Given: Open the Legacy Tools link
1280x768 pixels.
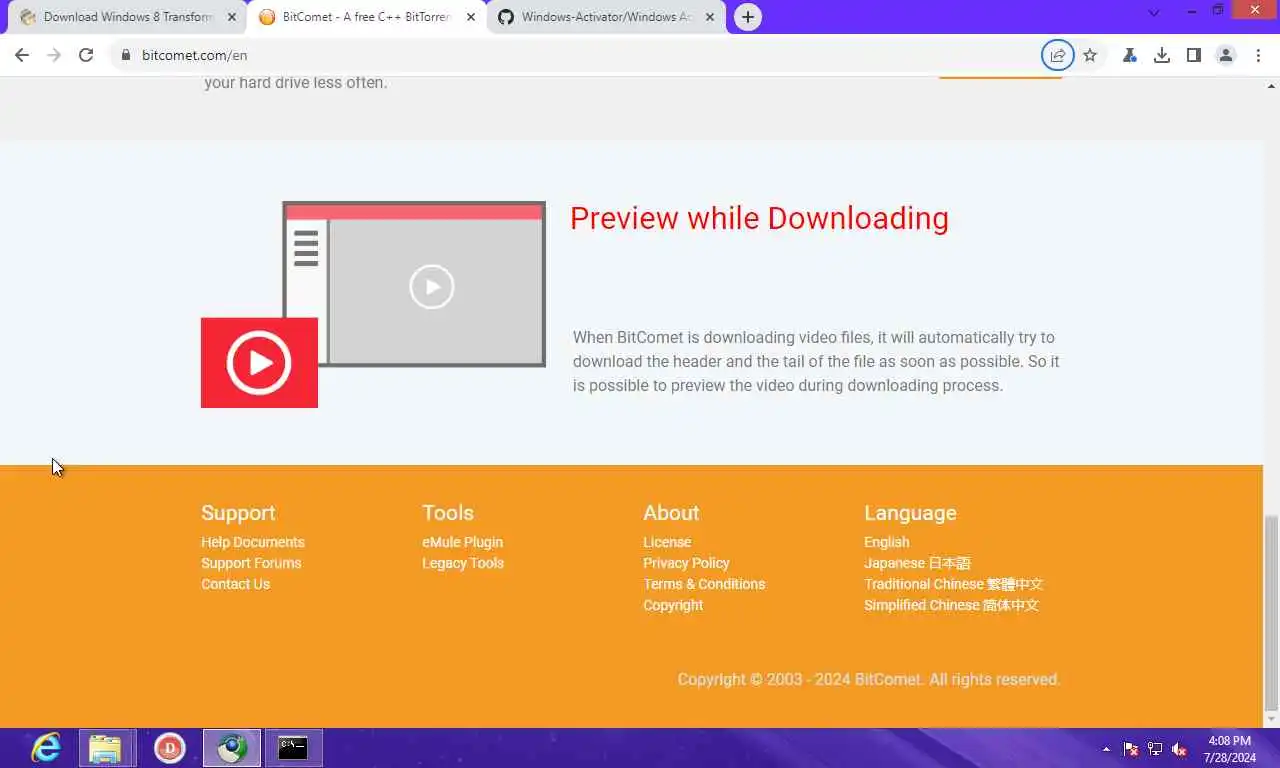Looking at the screenshot, I should (463, 563).
